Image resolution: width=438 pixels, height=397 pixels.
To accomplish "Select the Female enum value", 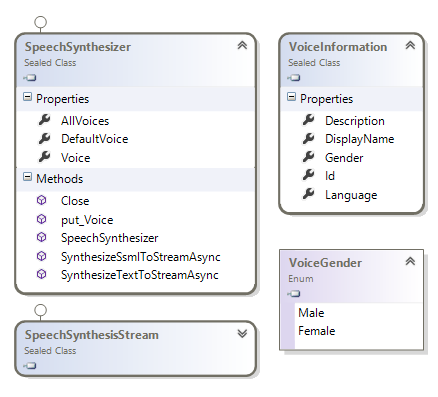I will 317,331.
